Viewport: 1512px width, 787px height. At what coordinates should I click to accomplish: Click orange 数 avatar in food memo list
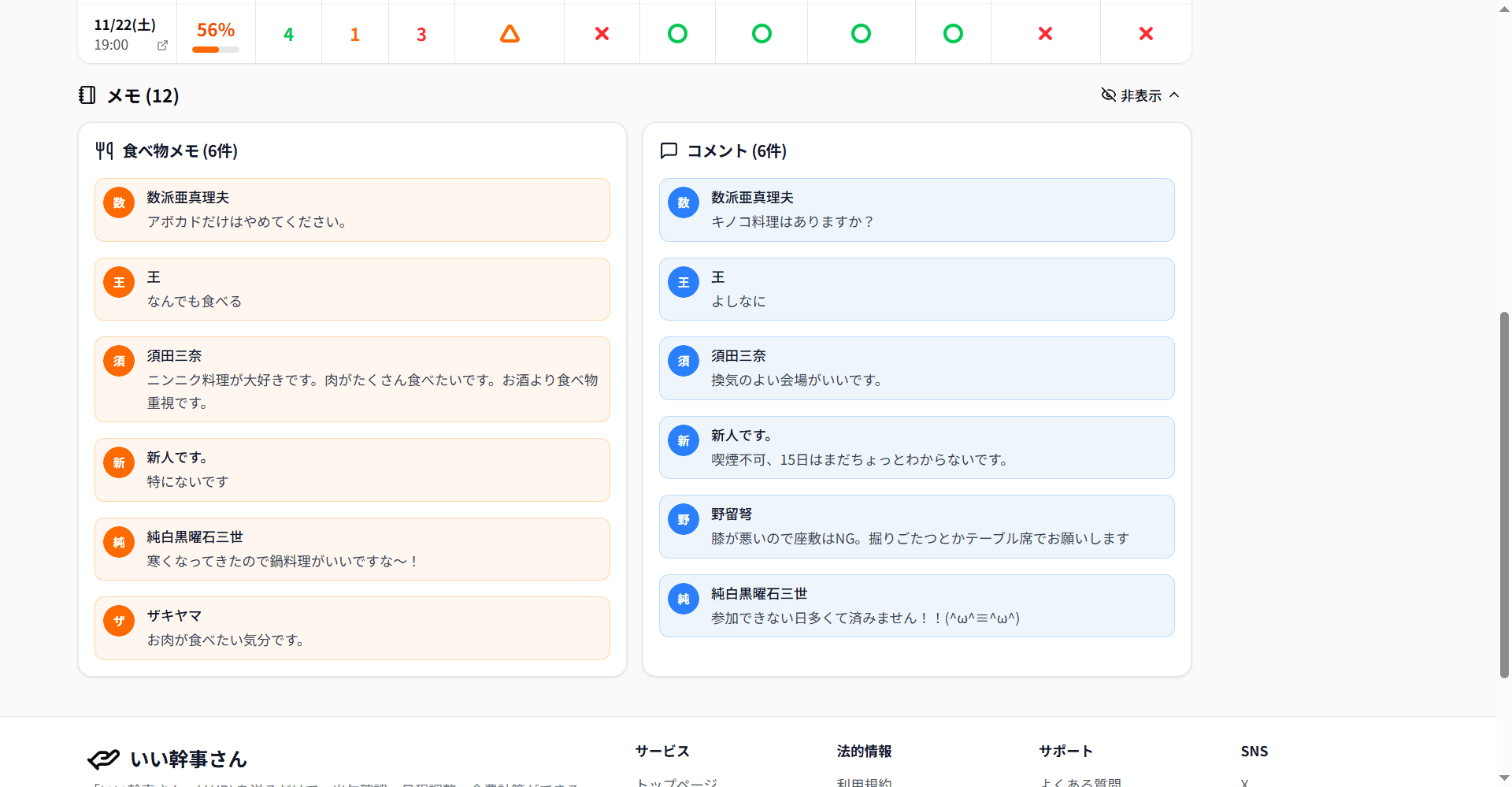pos(119,203)
